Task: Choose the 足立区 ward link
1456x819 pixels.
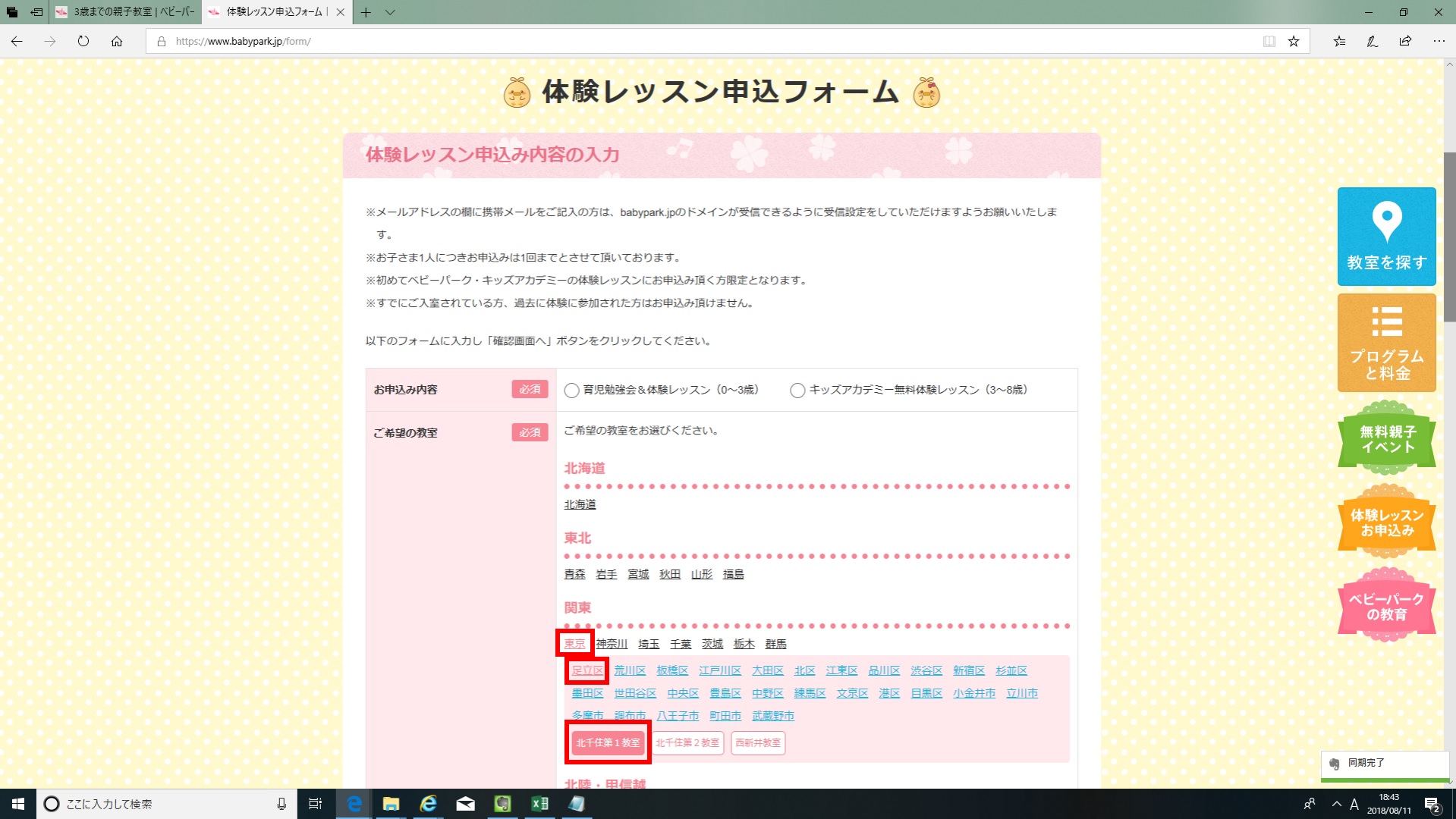Action: coord(587,671)
